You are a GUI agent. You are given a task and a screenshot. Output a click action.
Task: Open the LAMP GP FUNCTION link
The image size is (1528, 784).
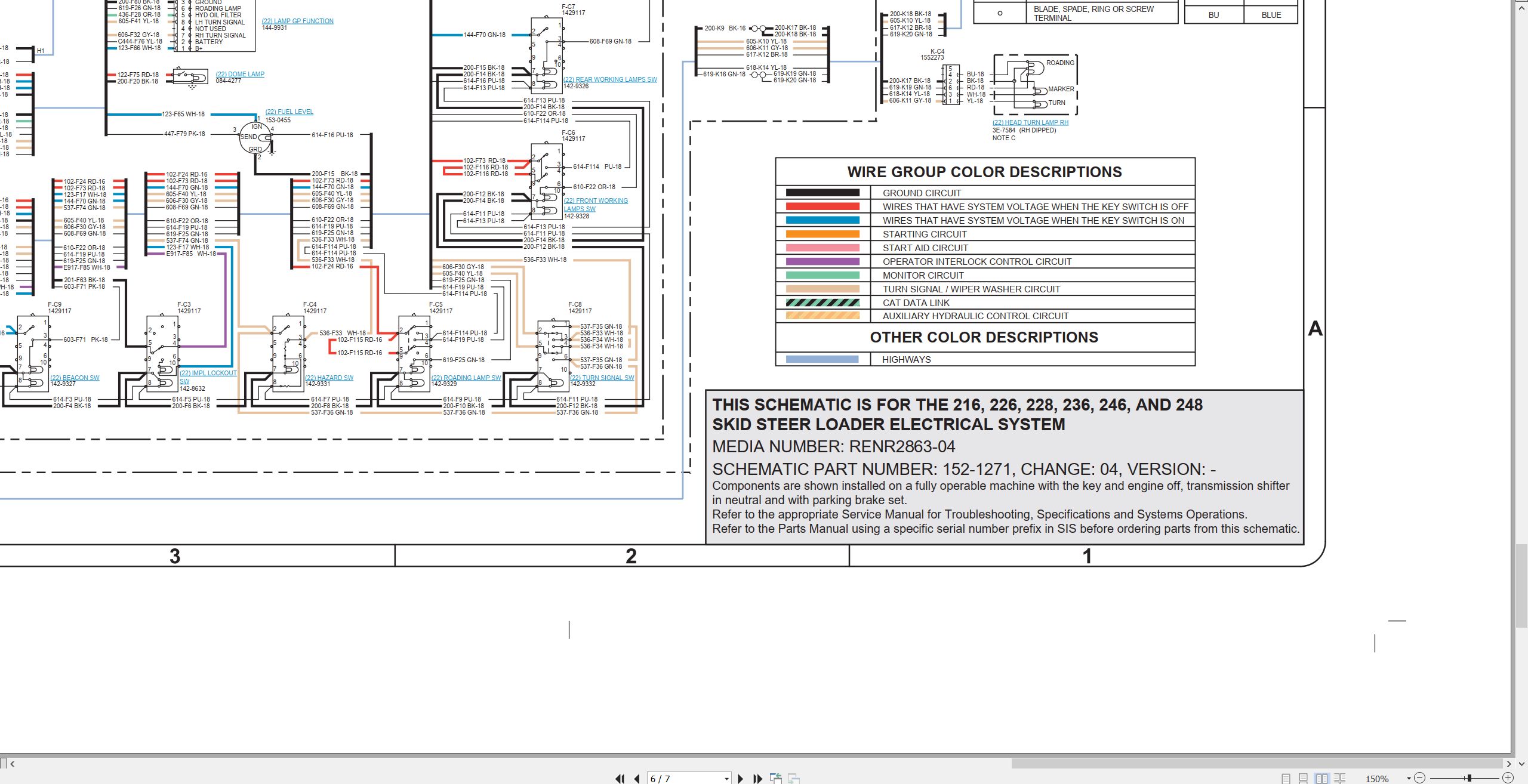297,21
